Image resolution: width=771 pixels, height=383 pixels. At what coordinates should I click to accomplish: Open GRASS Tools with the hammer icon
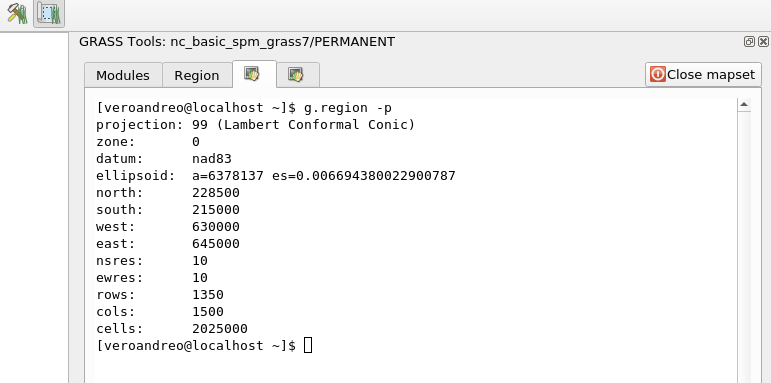[x=17, y=13]
